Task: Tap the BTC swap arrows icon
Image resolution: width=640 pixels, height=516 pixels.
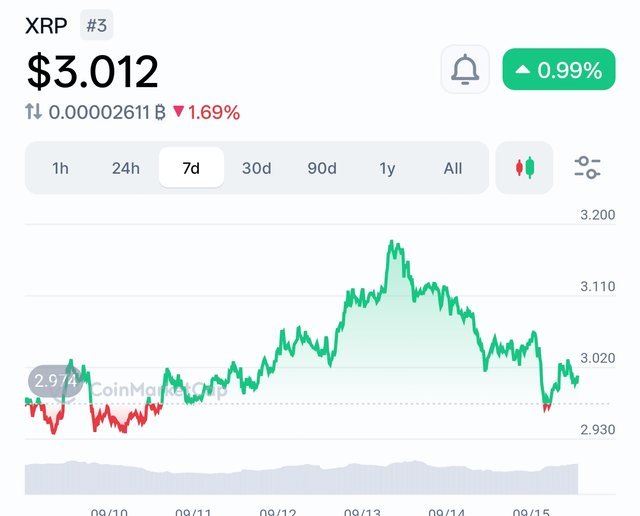Action: (34, 112)
